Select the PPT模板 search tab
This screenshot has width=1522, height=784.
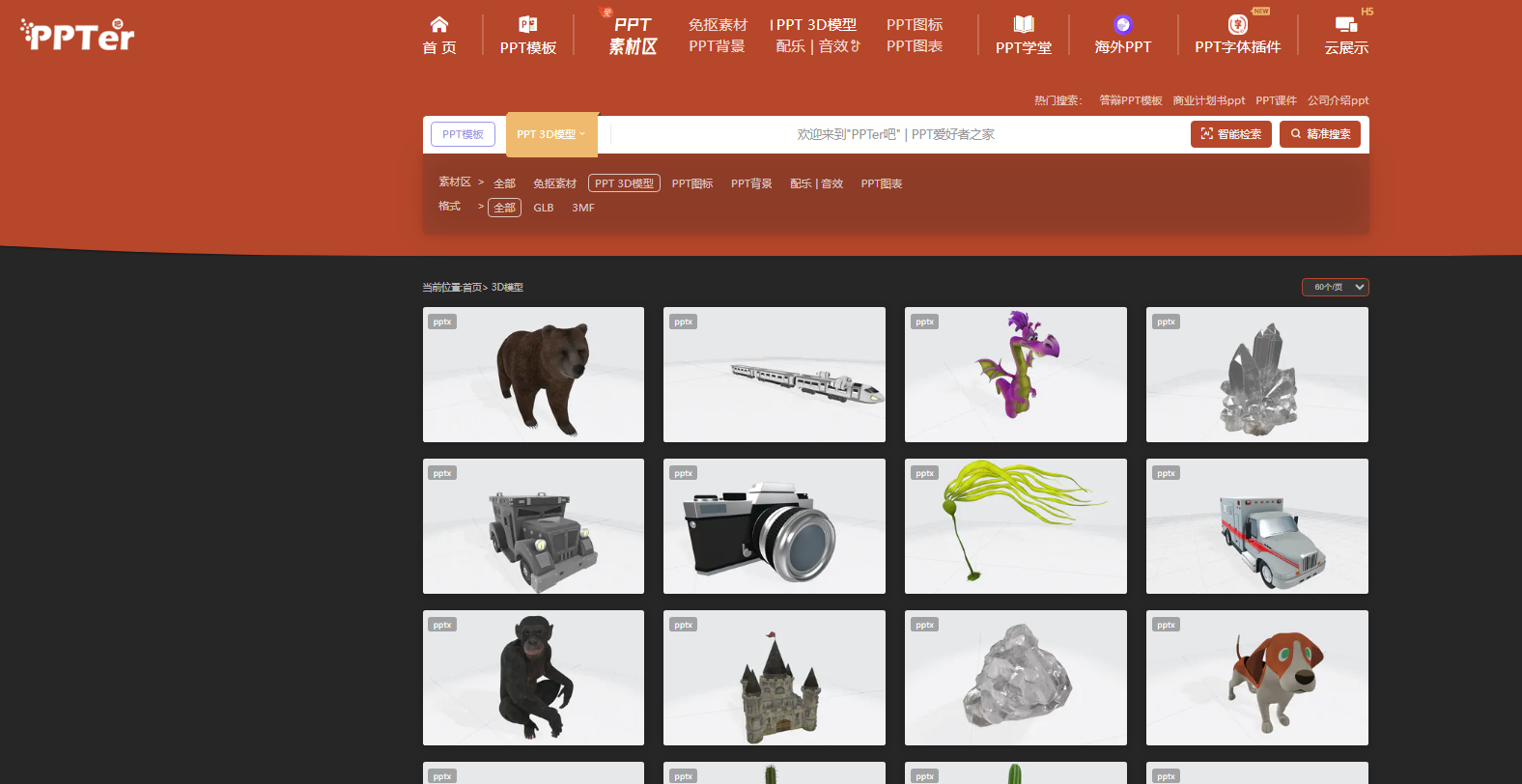[463, 134]
